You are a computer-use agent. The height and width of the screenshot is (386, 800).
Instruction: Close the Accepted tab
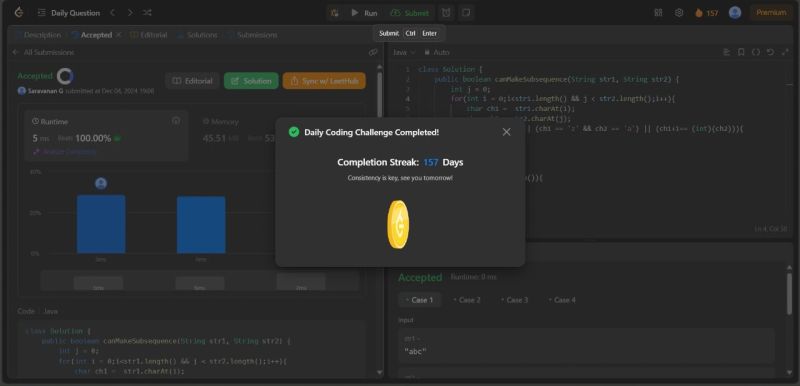click(x=118, y=35)
